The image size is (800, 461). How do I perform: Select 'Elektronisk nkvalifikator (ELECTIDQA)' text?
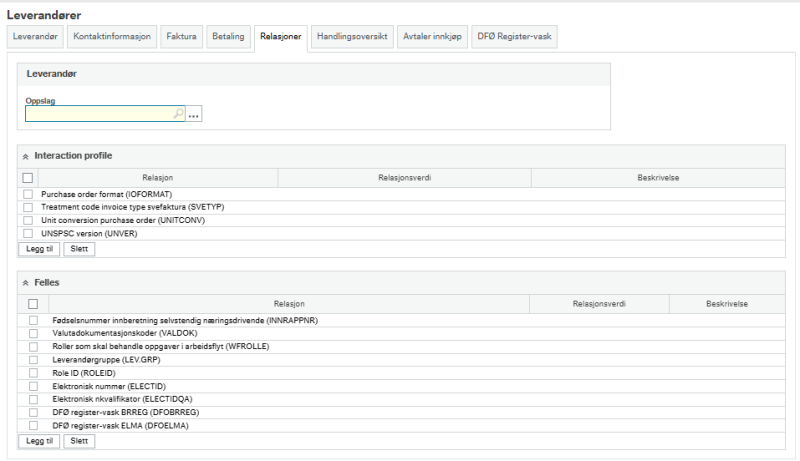(x=122, y=399)
